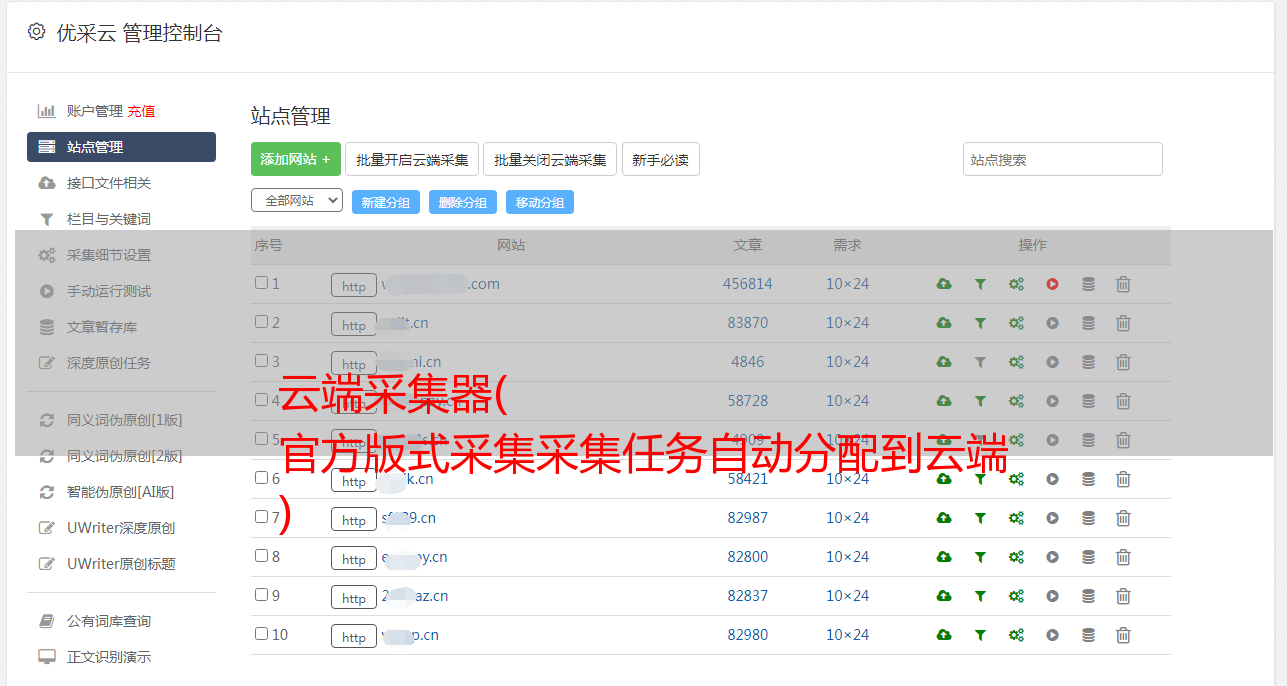Click play icon in row 7
Screen dimensions: 1287x686
coord(1052,518)
